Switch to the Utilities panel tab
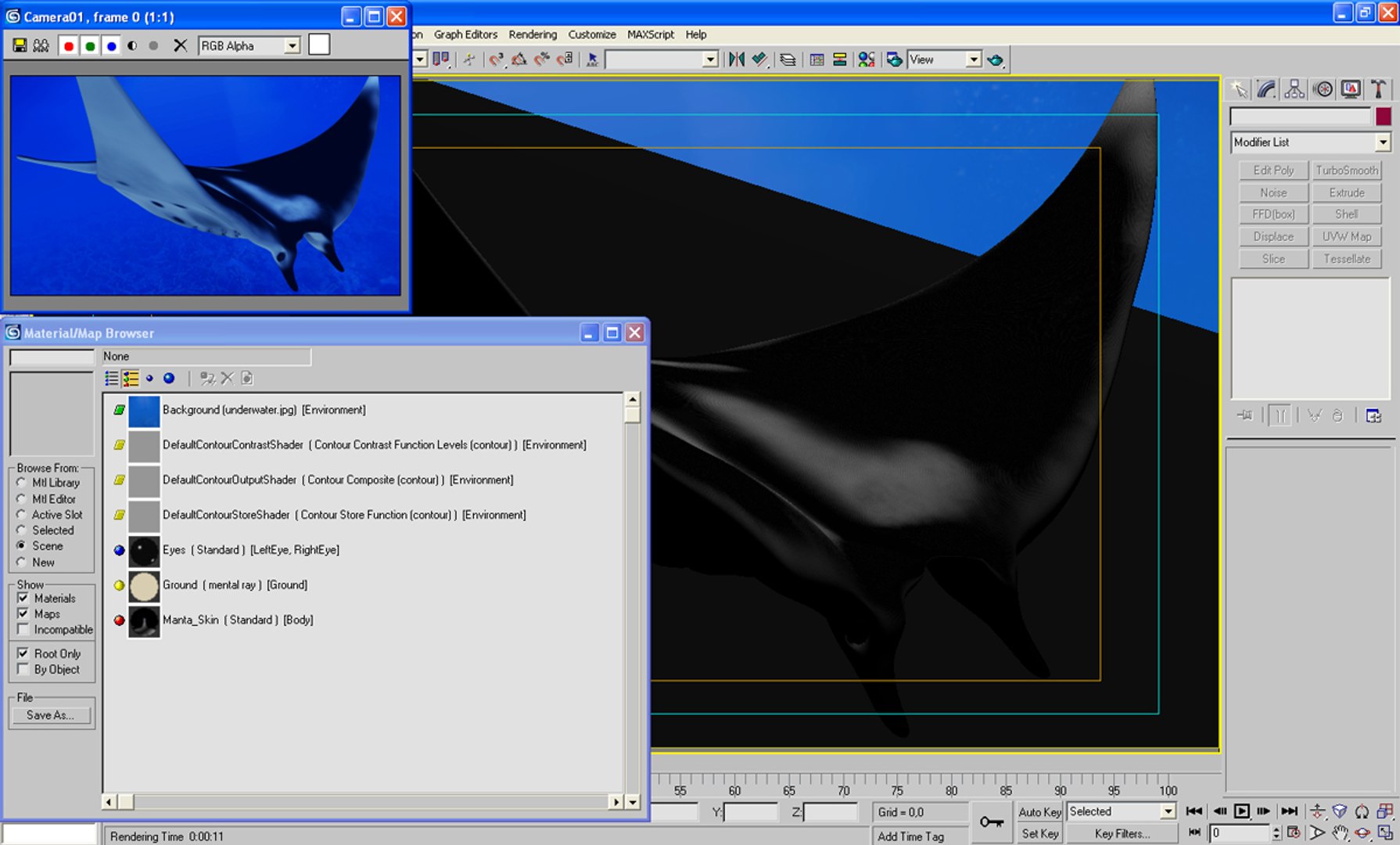Screen dimensions: 1400x845 [1378, 89]
